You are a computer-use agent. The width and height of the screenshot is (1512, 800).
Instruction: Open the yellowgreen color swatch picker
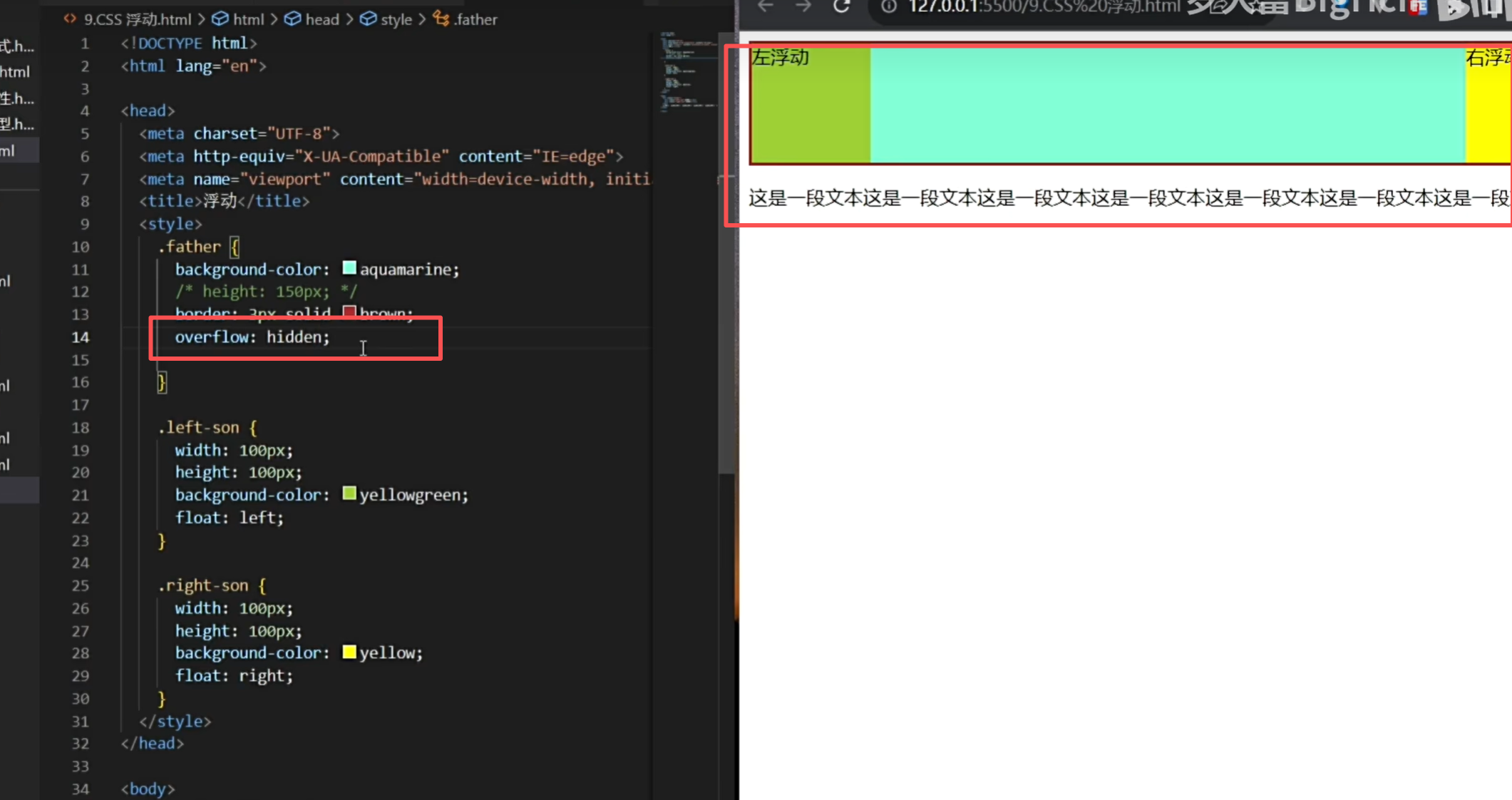click(349, 493)
